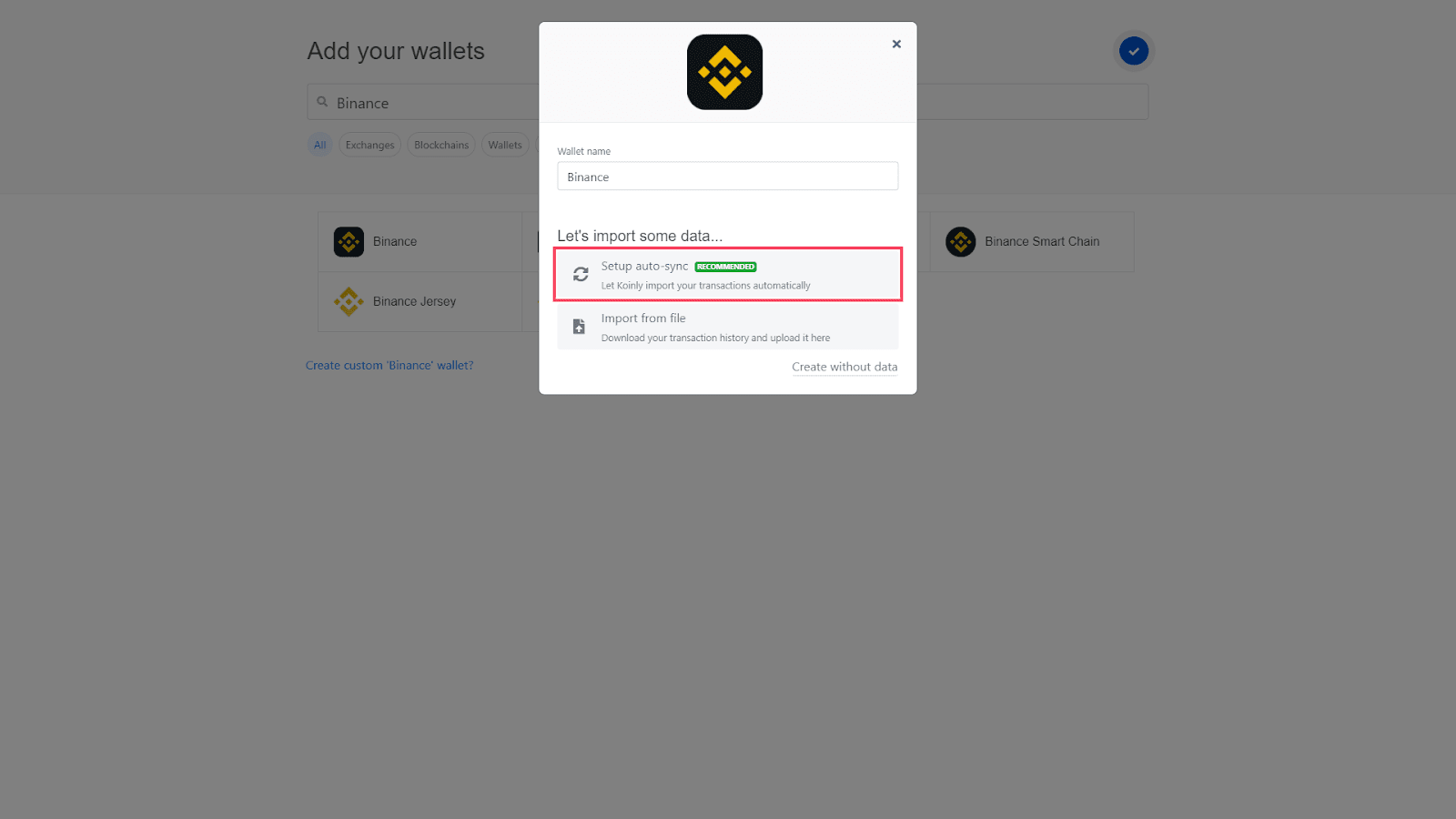Click Create without data link

(844, 367)
